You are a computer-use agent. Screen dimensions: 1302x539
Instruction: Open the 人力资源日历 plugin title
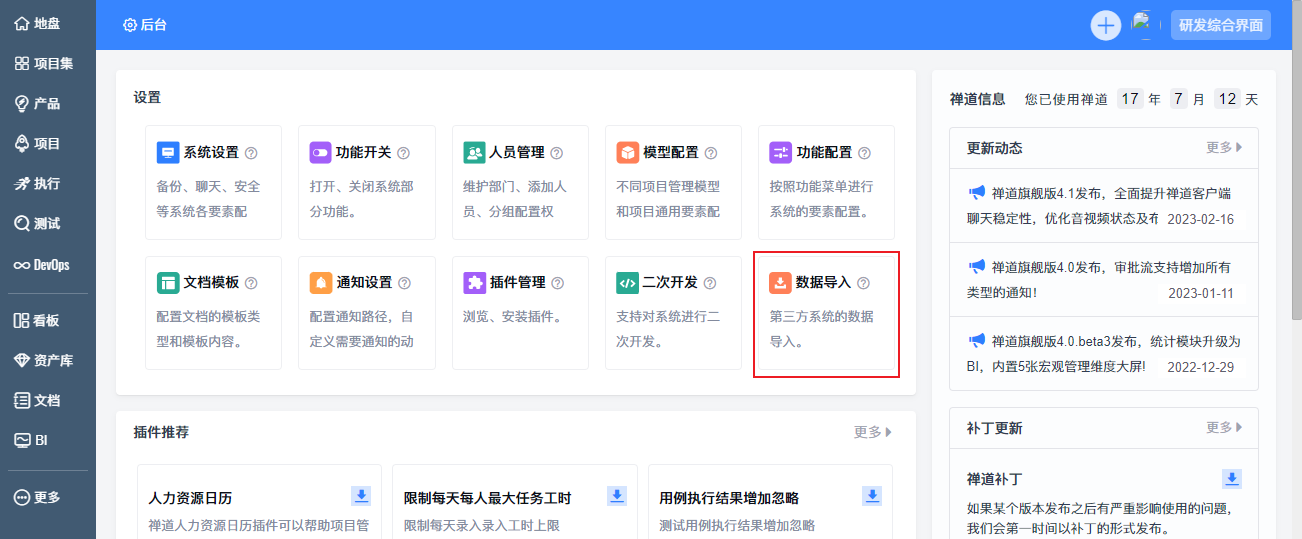pos(190,498)
